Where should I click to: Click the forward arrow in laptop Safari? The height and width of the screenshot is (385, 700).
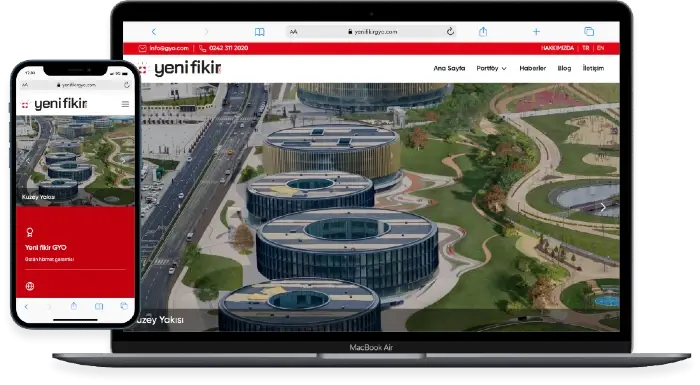coord(206,32)
